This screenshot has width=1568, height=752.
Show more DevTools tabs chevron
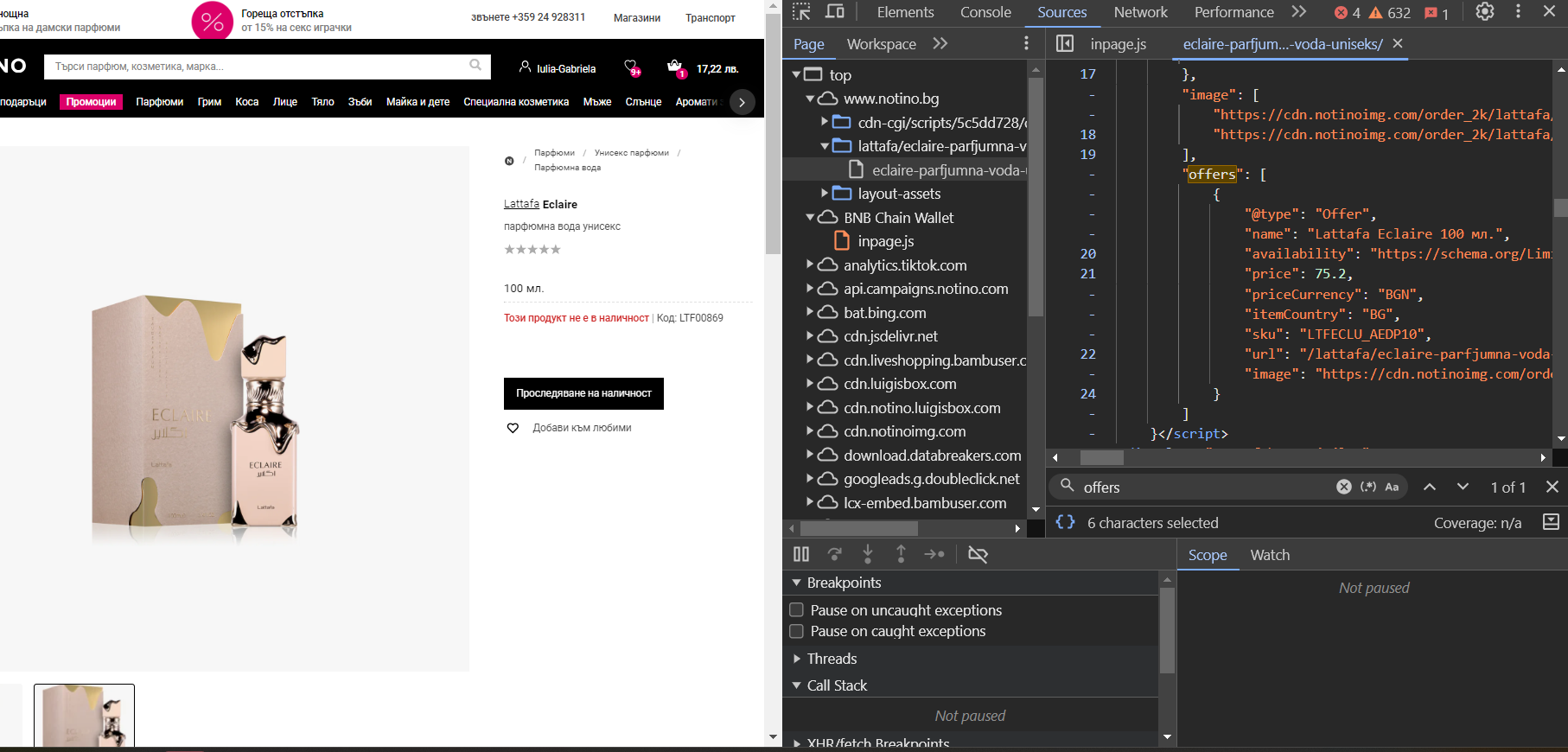point(1298,12)
